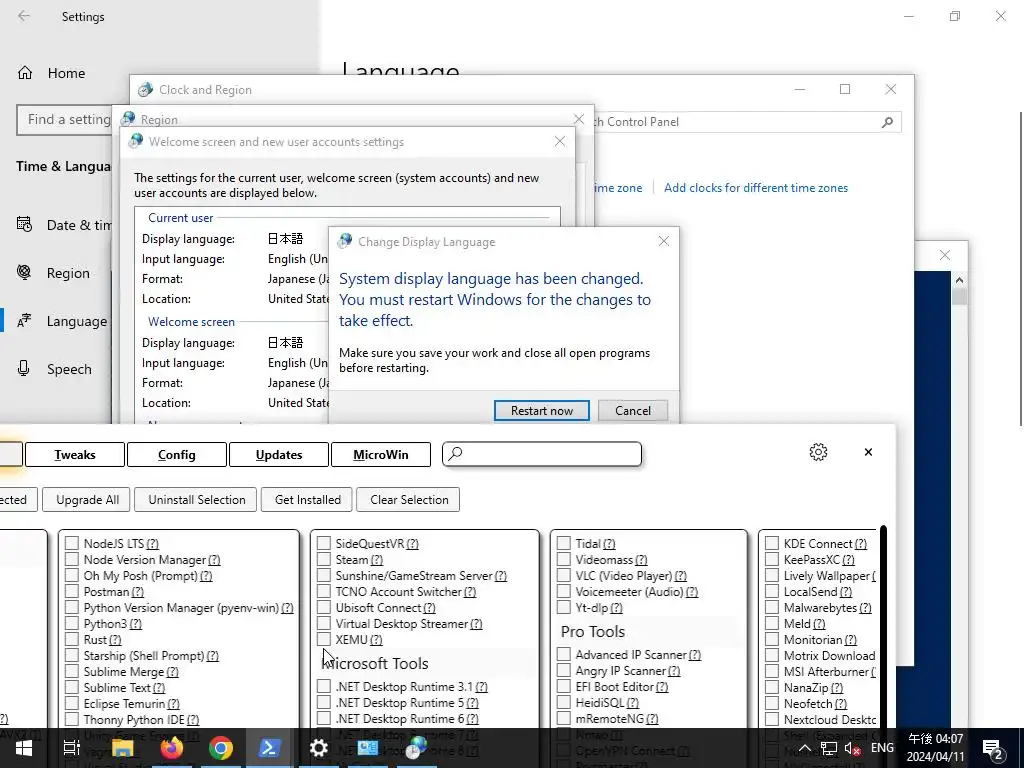Check the Rust checkbox
This screenshot has height=768, width=1024.
coord(72,640)
